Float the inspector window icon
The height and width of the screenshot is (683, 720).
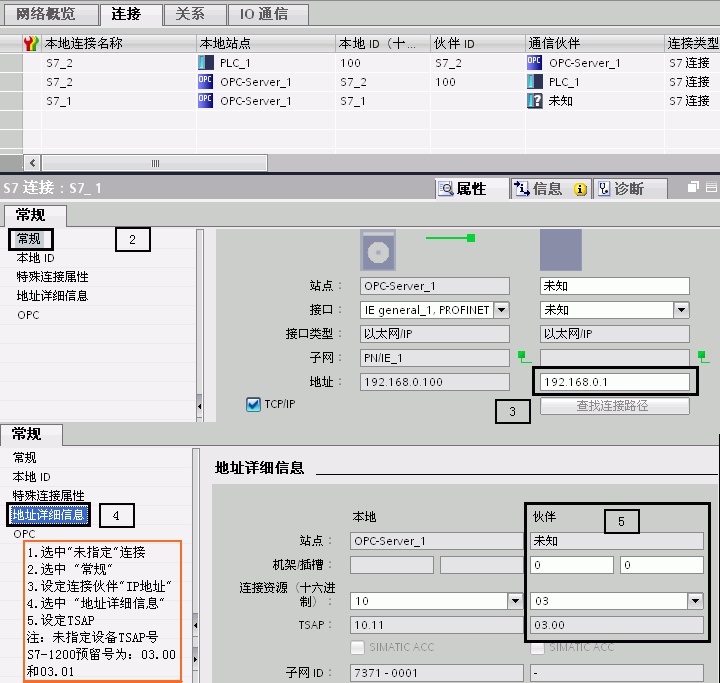click(693, 186)
